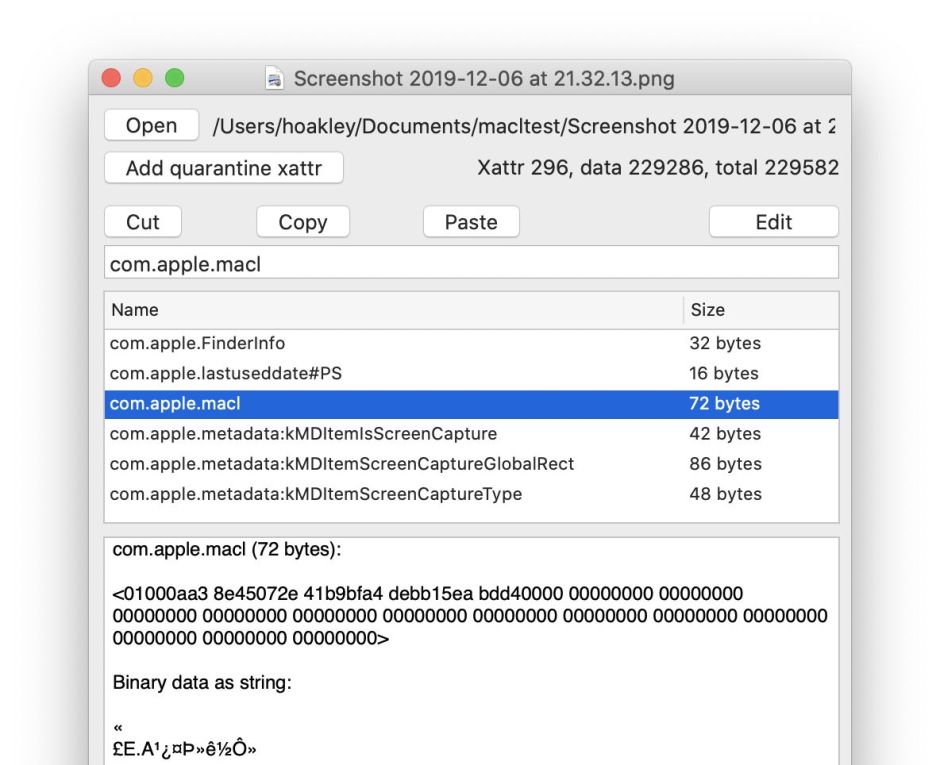Image resolution: width=940 pixels, height=765 pixels.
Task: Click Add quarantine xattr
Action: [223, 168]
